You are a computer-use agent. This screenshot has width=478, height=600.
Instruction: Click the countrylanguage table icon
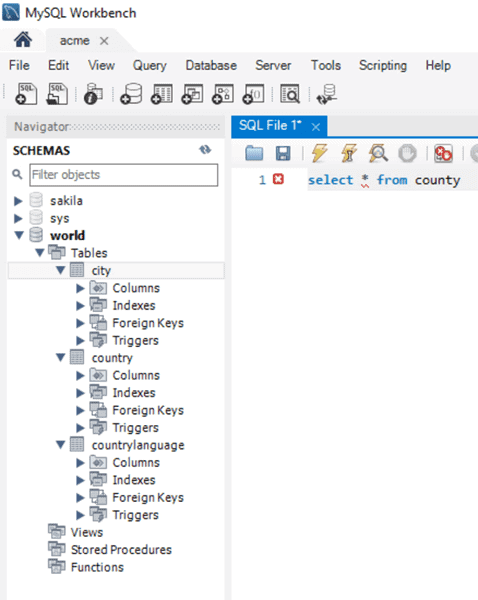tap(77, 445)
